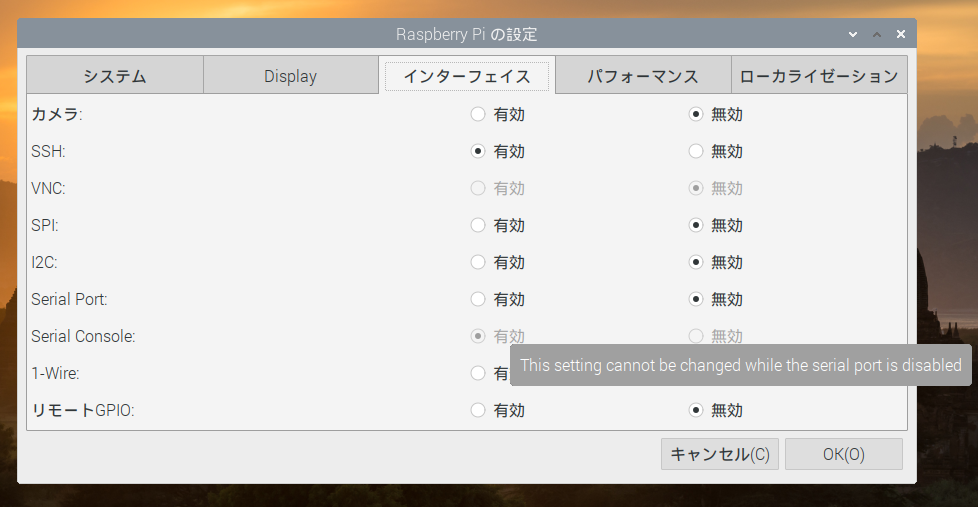Image resolution: width=978 pixels, height=507 pixels.
Task: Select the インターフェイス tab
Action: coord(467,76)
